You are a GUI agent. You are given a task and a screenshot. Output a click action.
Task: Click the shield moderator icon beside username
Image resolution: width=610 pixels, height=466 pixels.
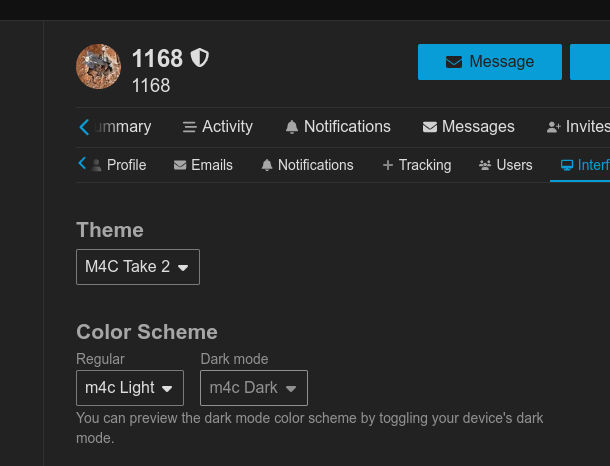tap(200, 58)
